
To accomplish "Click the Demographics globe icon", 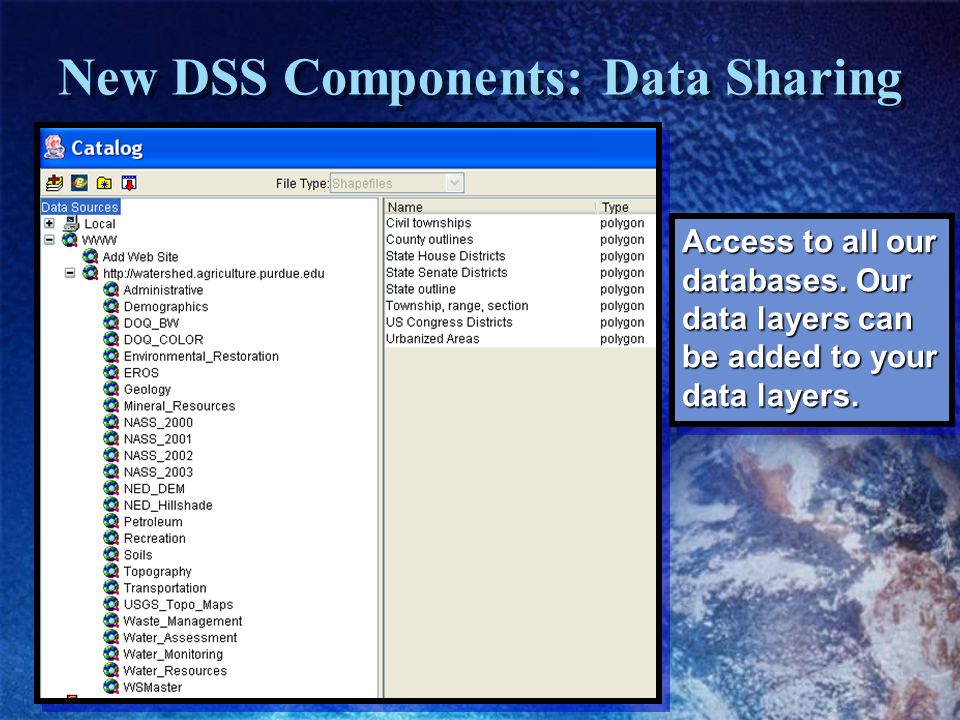I will [x=111, y=306].
